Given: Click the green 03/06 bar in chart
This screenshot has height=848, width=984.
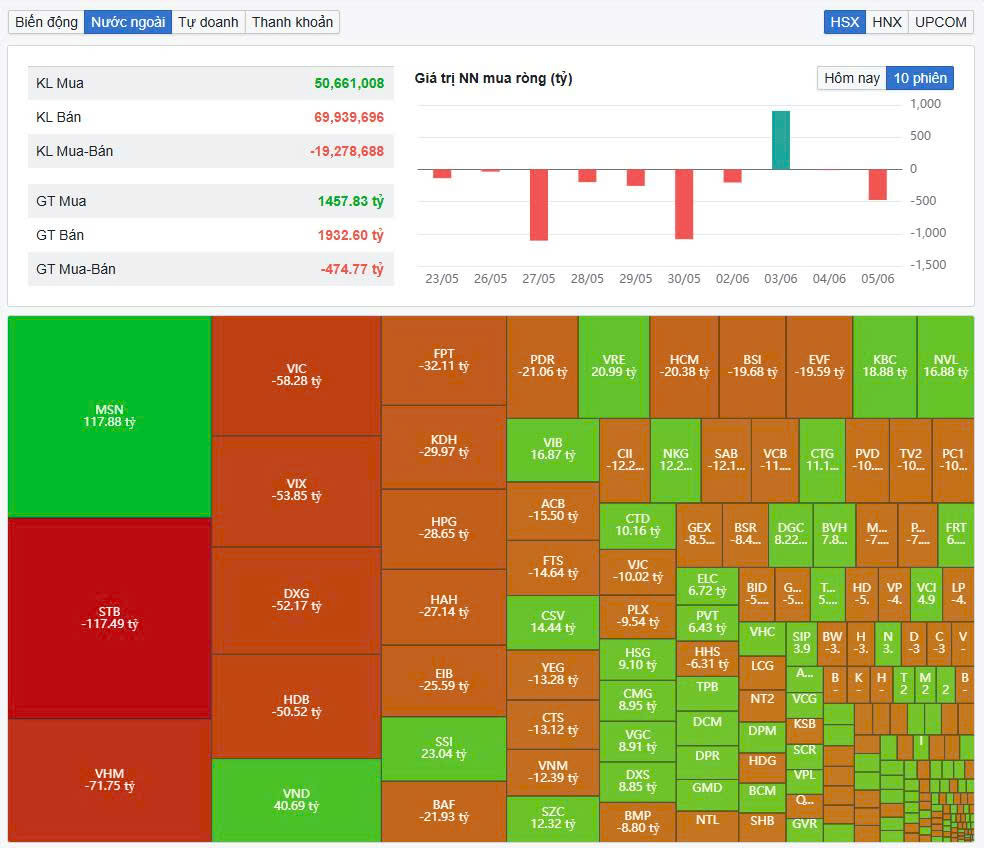Looking at the screenshot, I should pos(780,140).
